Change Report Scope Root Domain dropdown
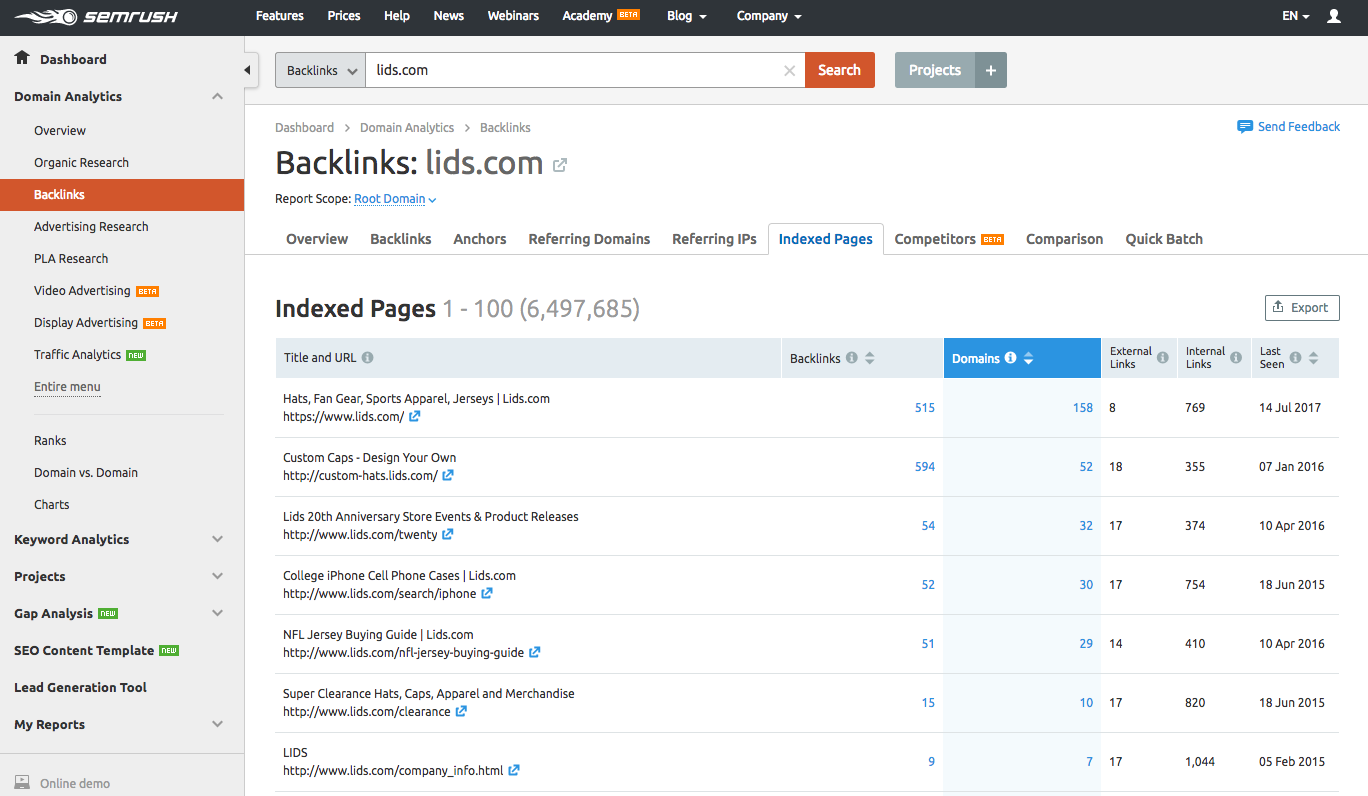The width and height of the screenshot is (1368, 796). pyautogui.click(x=395, y=199)
